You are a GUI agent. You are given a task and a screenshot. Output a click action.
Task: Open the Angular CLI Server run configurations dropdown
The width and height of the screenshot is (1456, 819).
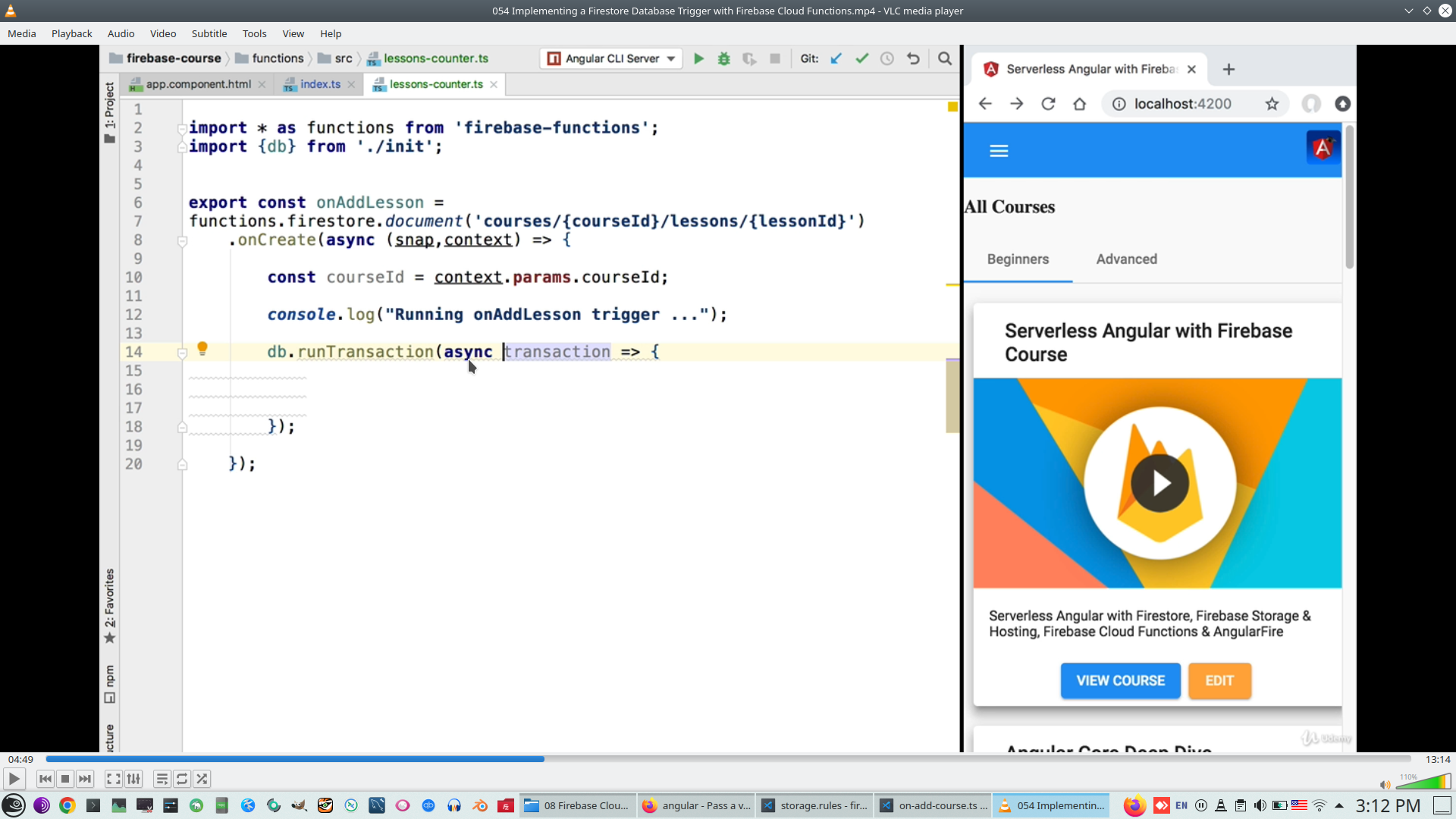(670, 58)
